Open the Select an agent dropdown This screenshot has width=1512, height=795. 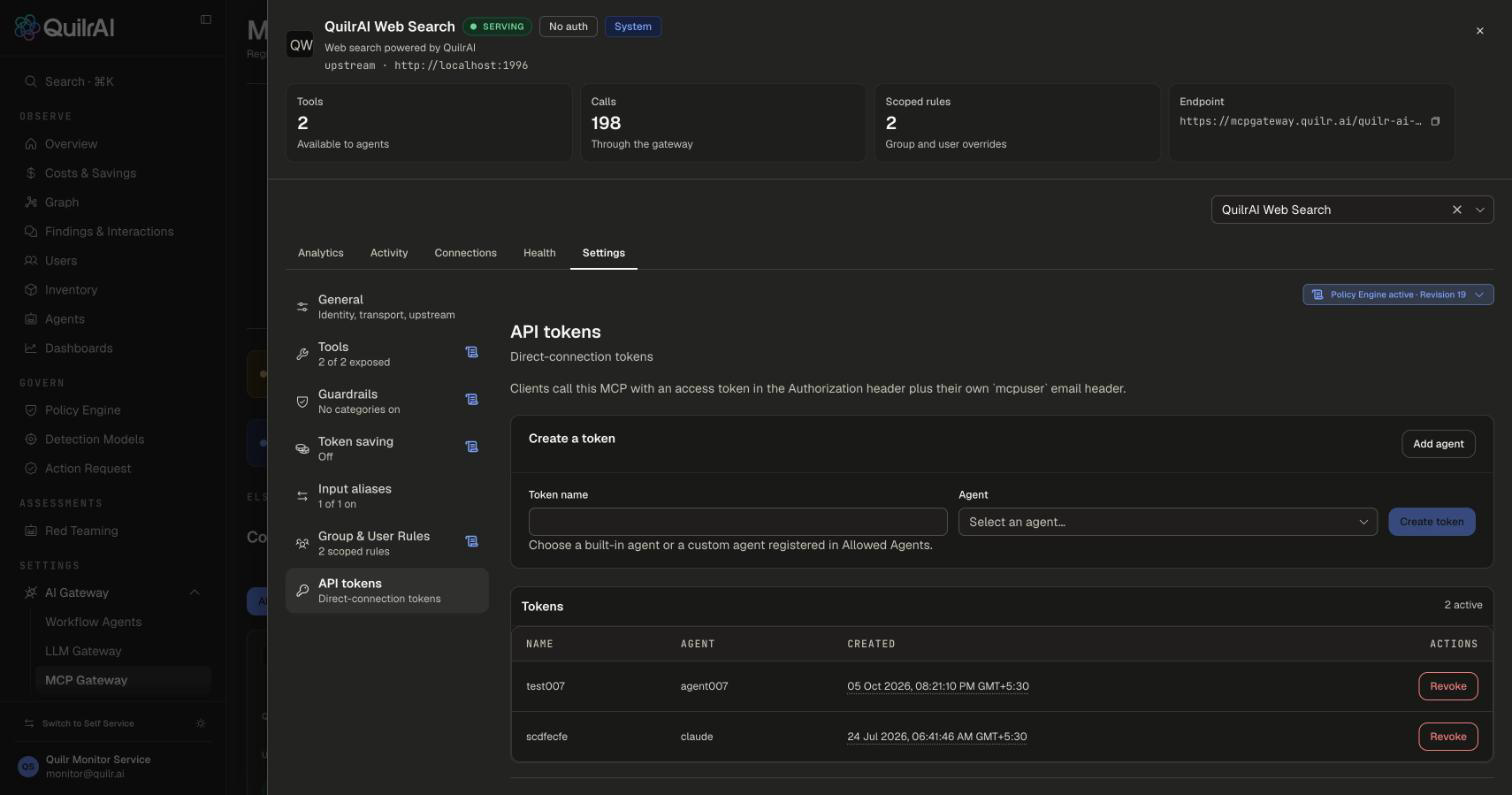coord(1168,522)
